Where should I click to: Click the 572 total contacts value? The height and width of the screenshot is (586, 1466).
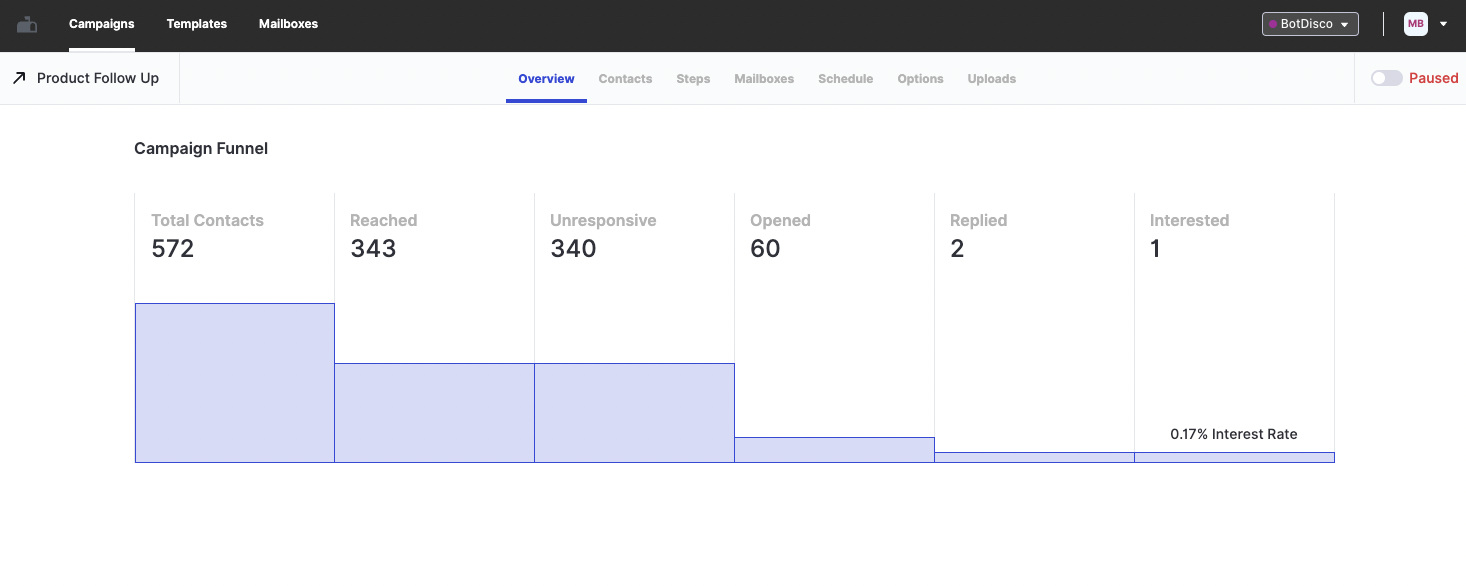[172, 249]
